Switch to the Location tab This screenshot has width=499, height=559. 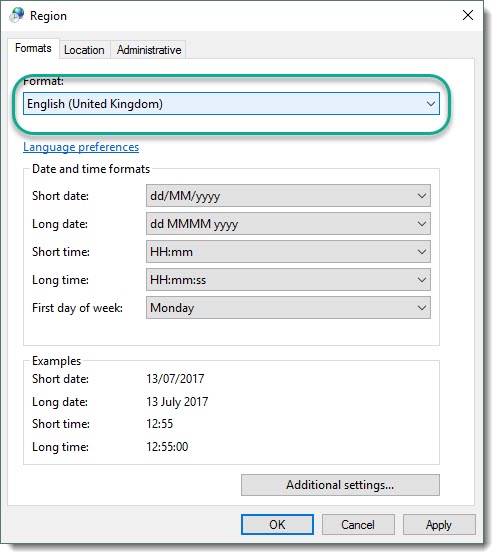(x=85, y=51)
